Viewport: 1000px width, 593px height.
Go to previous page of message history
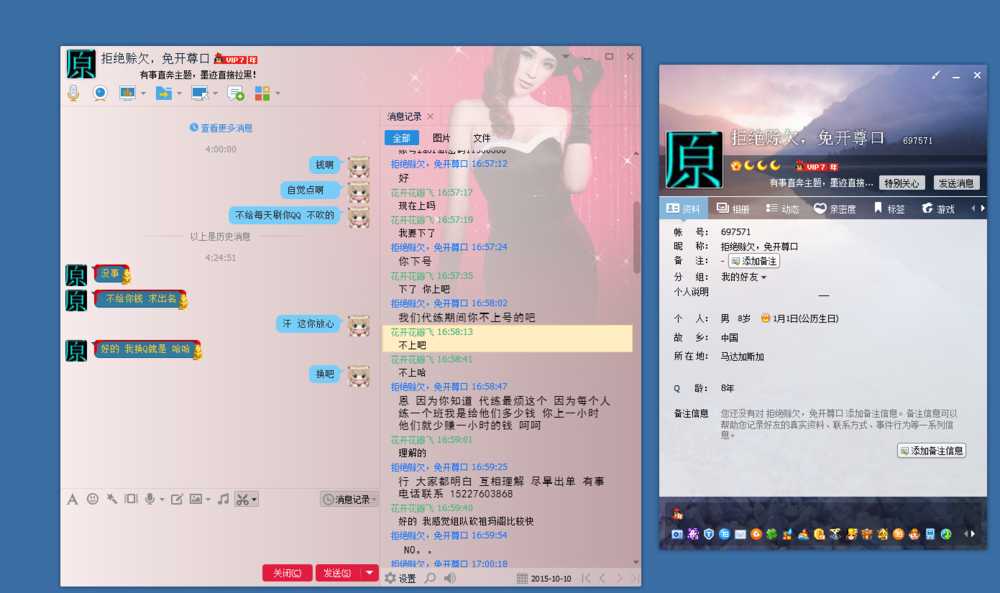[602, 578]
